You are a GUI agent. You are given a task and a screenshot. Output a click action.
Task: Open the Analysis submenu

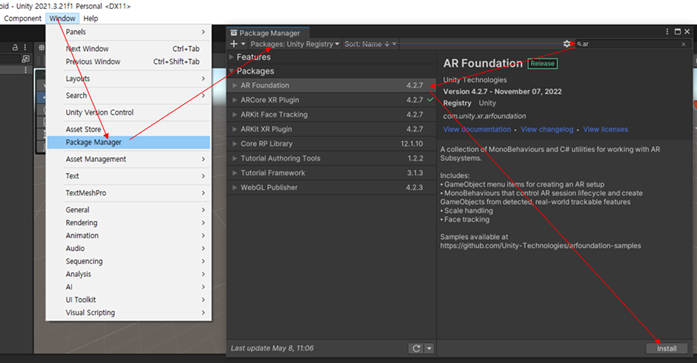[128, 274]
